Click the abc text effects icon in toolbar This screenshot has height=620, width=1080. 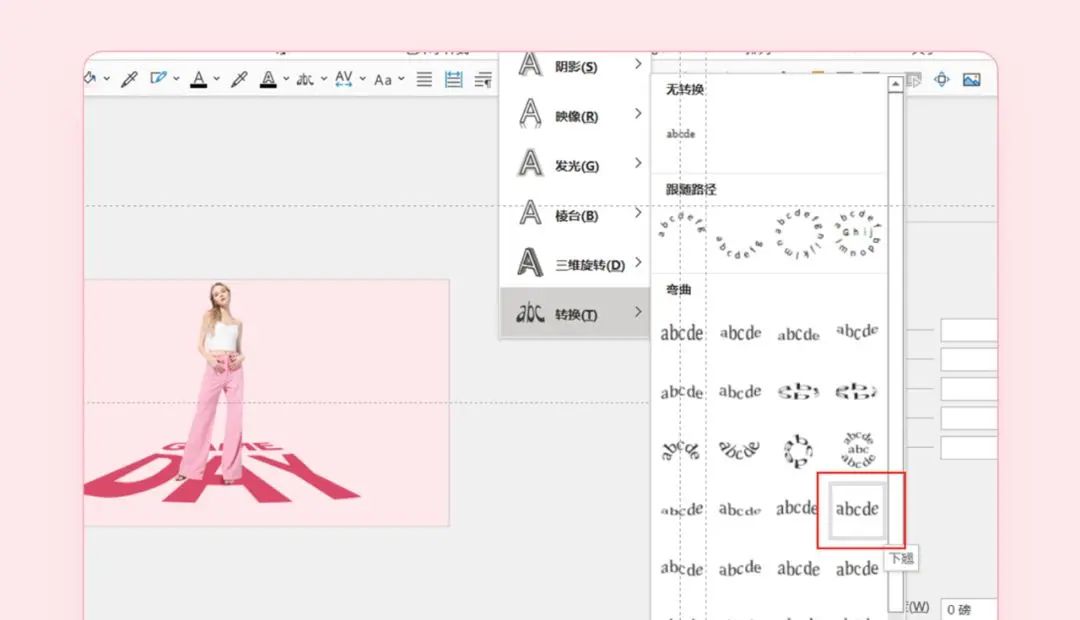pos(305,79)
